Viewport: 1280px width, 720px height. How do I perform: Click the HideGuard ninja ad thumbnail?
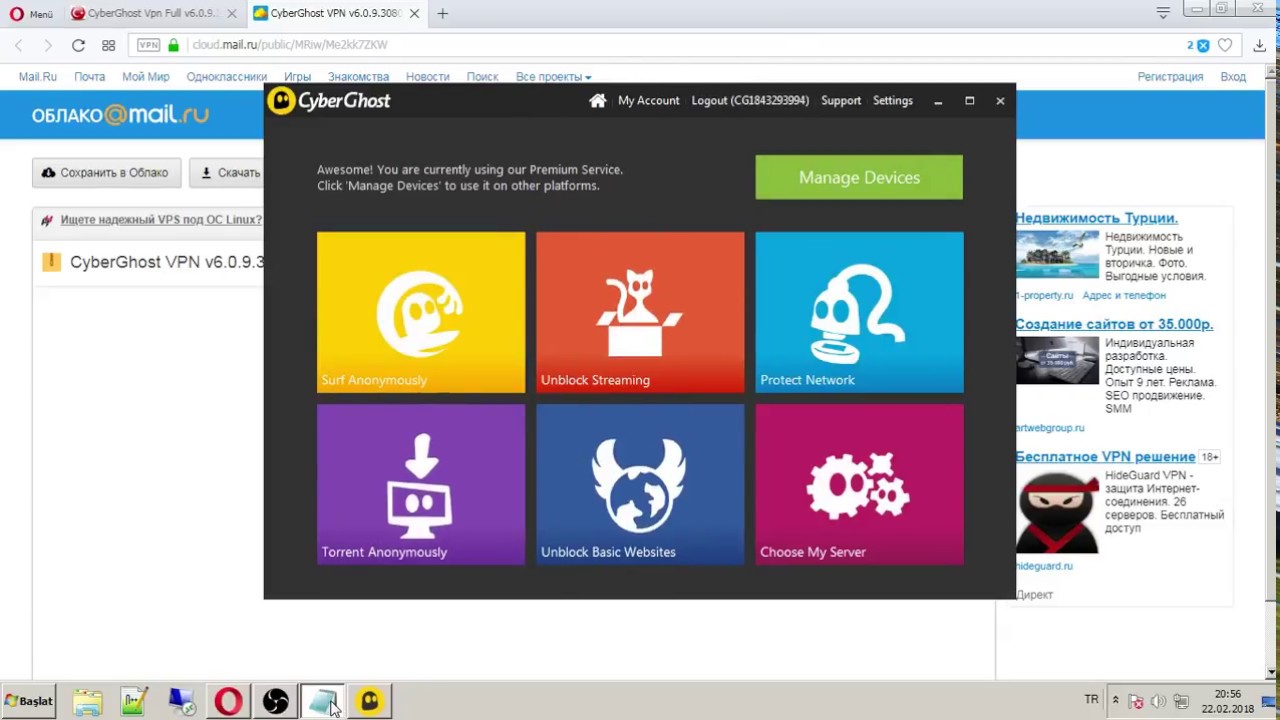point(1057,511)
